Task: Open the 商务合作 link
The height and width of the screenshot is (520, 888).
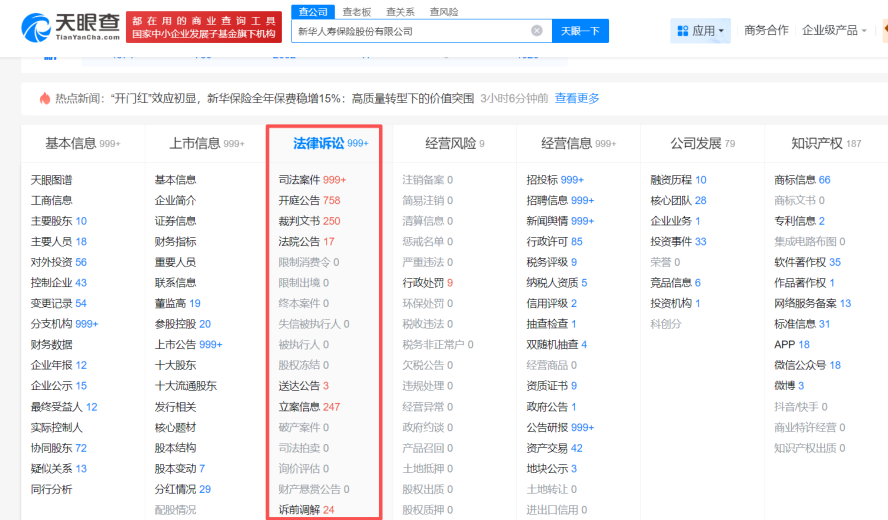Action: pyautogui.click(x=766, y=31)
